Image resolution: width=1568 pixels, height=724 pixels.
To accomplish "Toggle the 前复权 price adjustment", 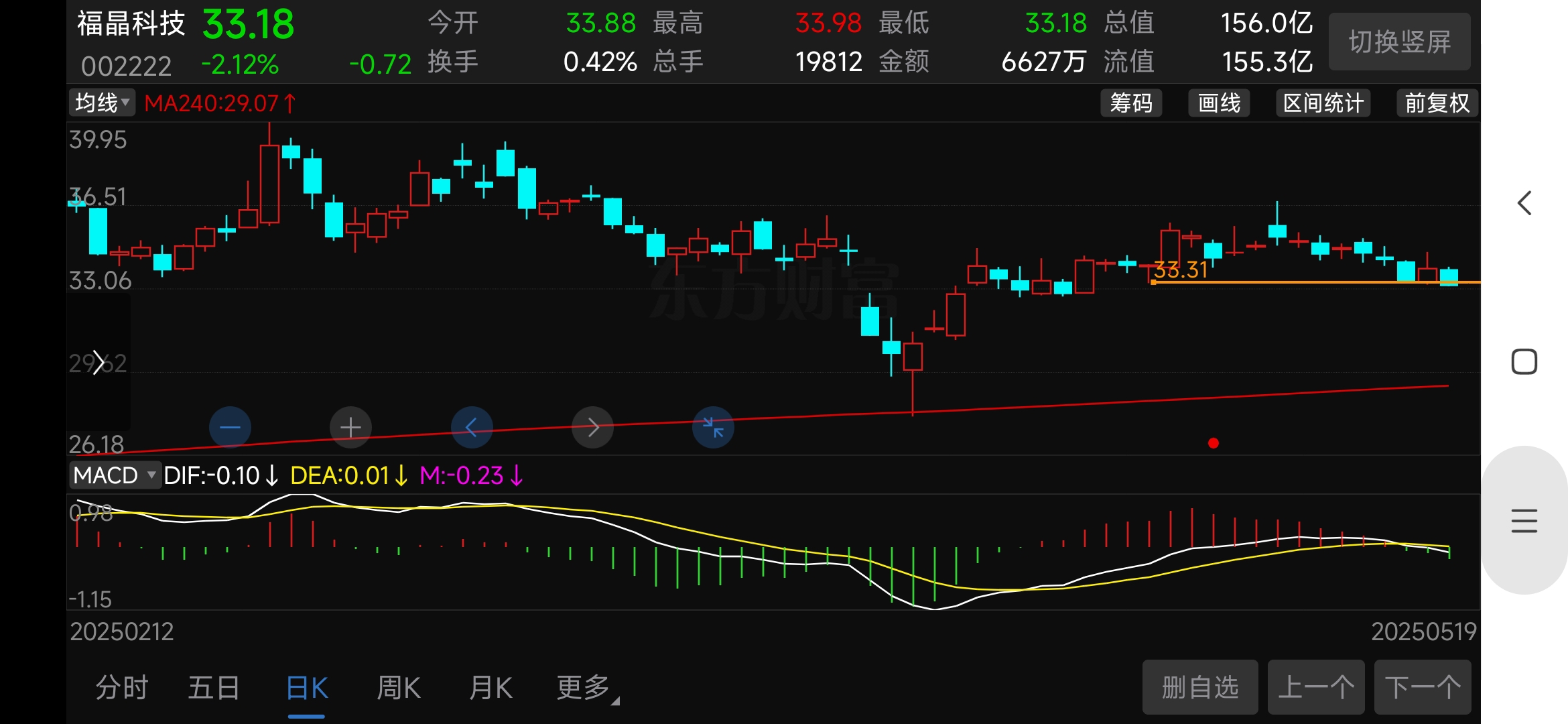I will pyautogui.click(x=1437, y=103).
